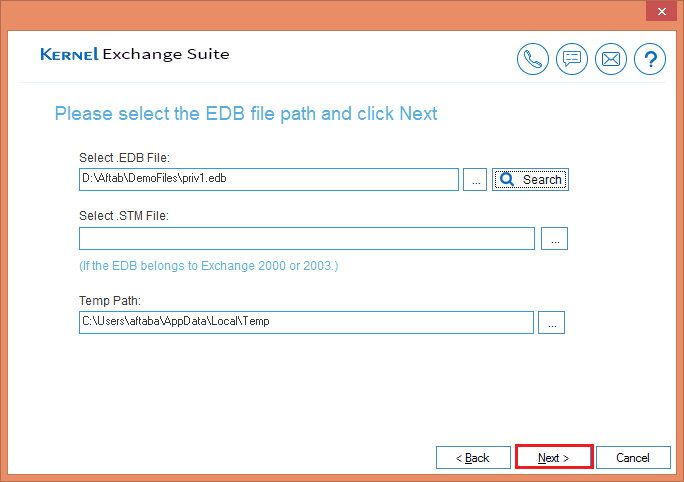Image resolution: width=684 pixels, height=482 pixels.
Task: Go to the next step with Next
Action: pyautogui.click(x=554, y=457)
